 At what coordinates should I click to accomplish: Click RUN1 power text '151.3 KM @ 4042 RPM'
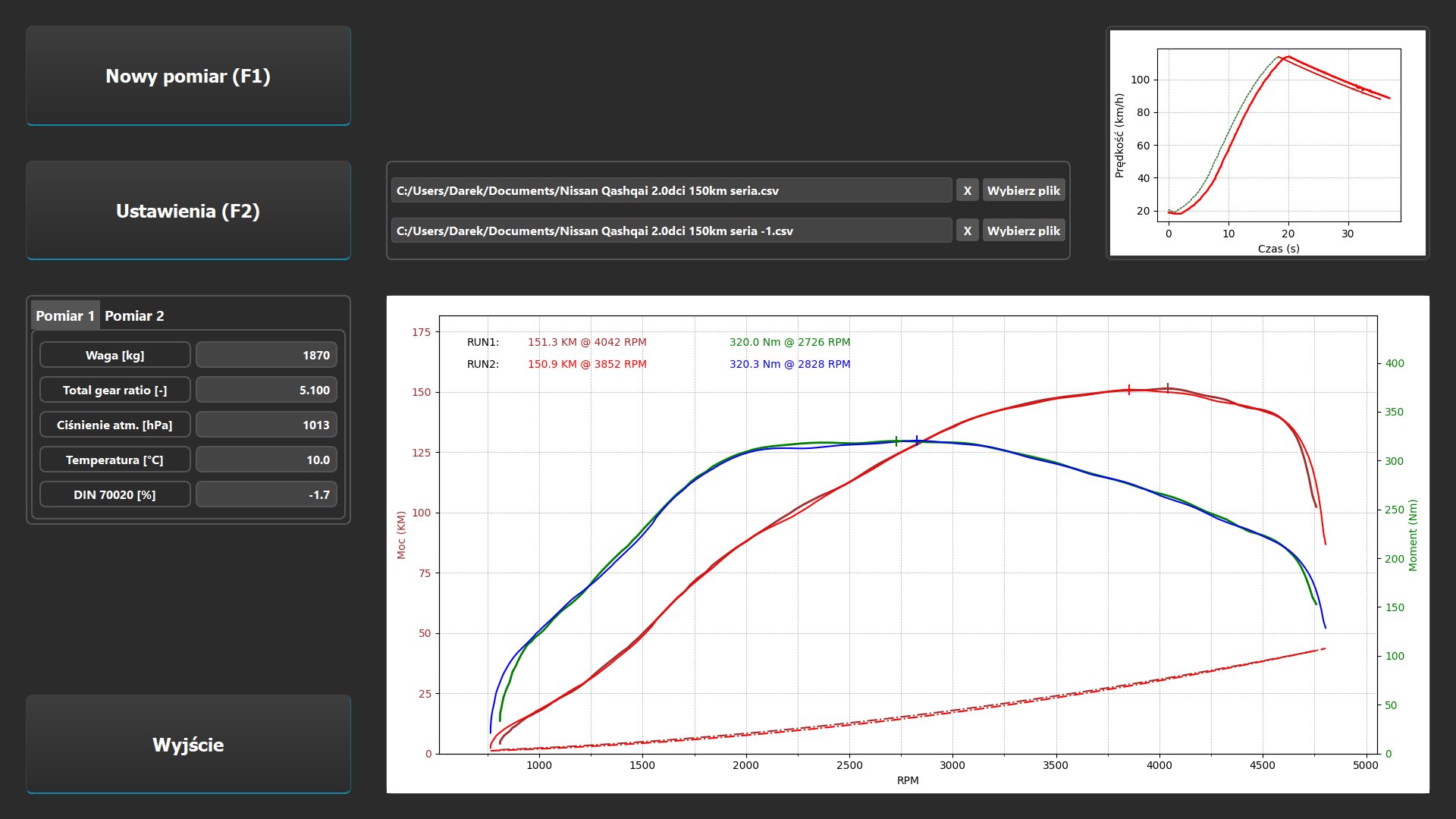click(x=587, y=342)
